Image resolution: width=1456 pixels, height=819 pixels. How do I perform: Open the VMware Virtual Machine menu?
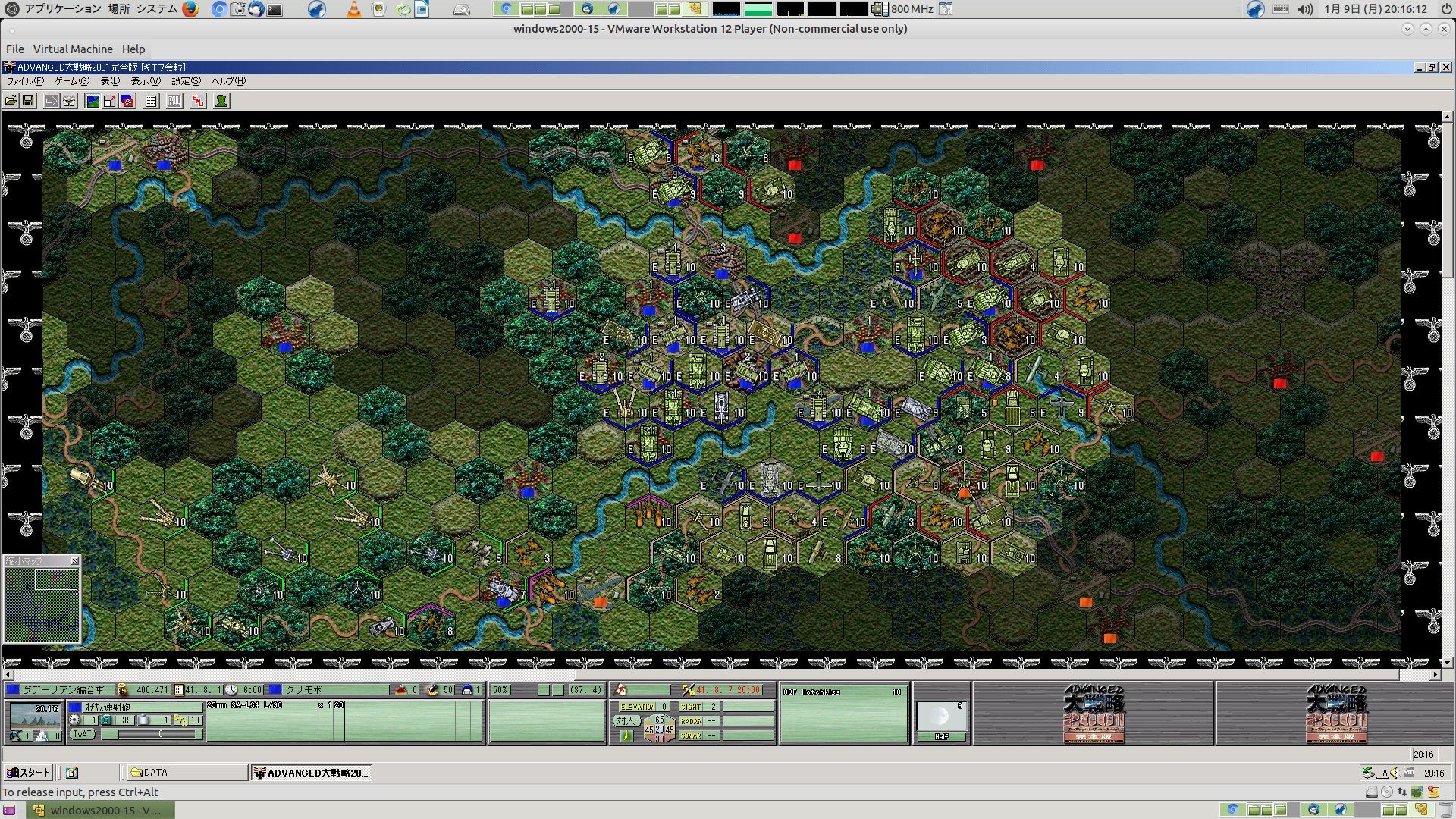click(73, 49)
